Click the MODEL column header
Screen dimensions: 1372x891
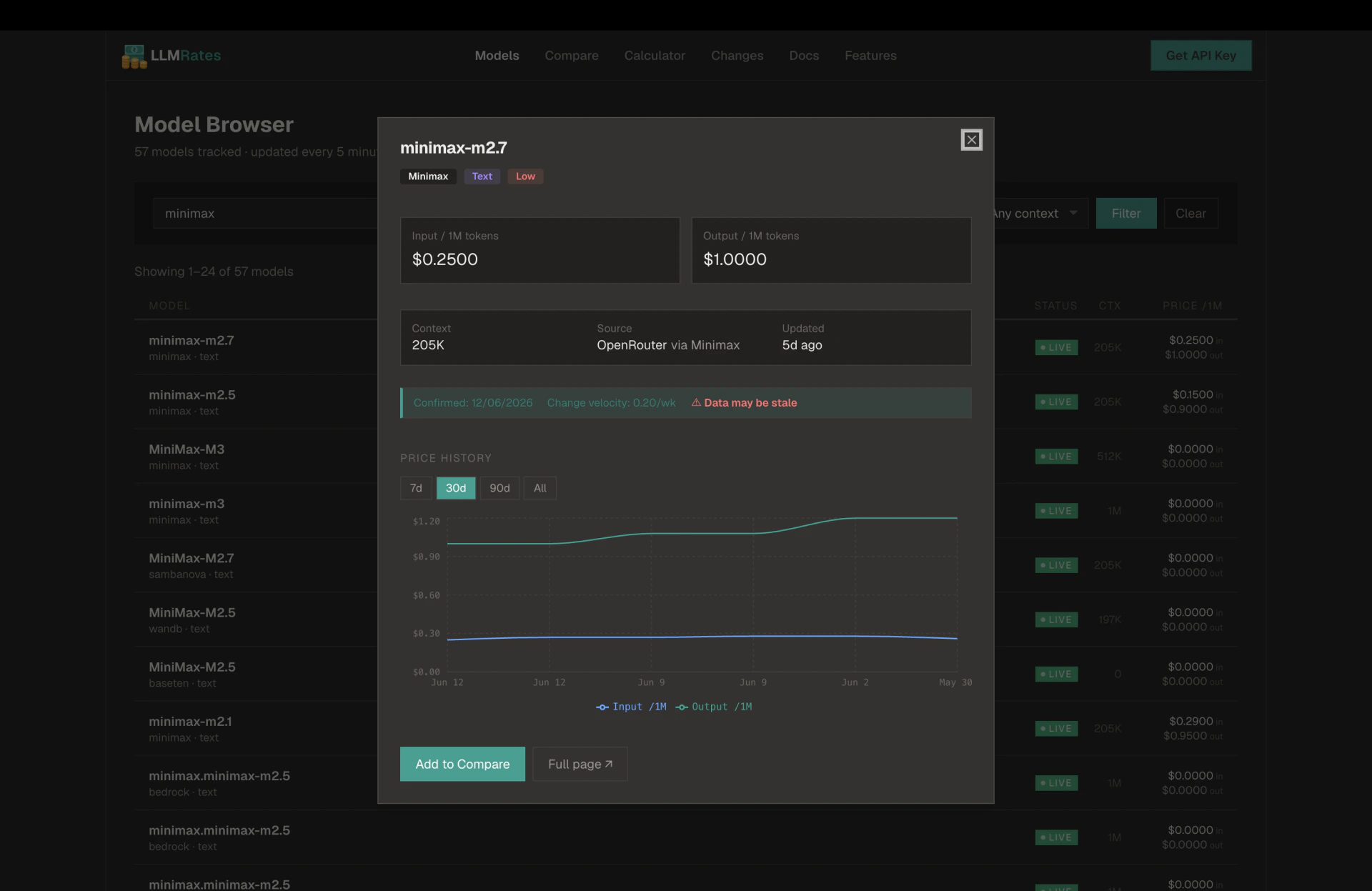(169, 306)
